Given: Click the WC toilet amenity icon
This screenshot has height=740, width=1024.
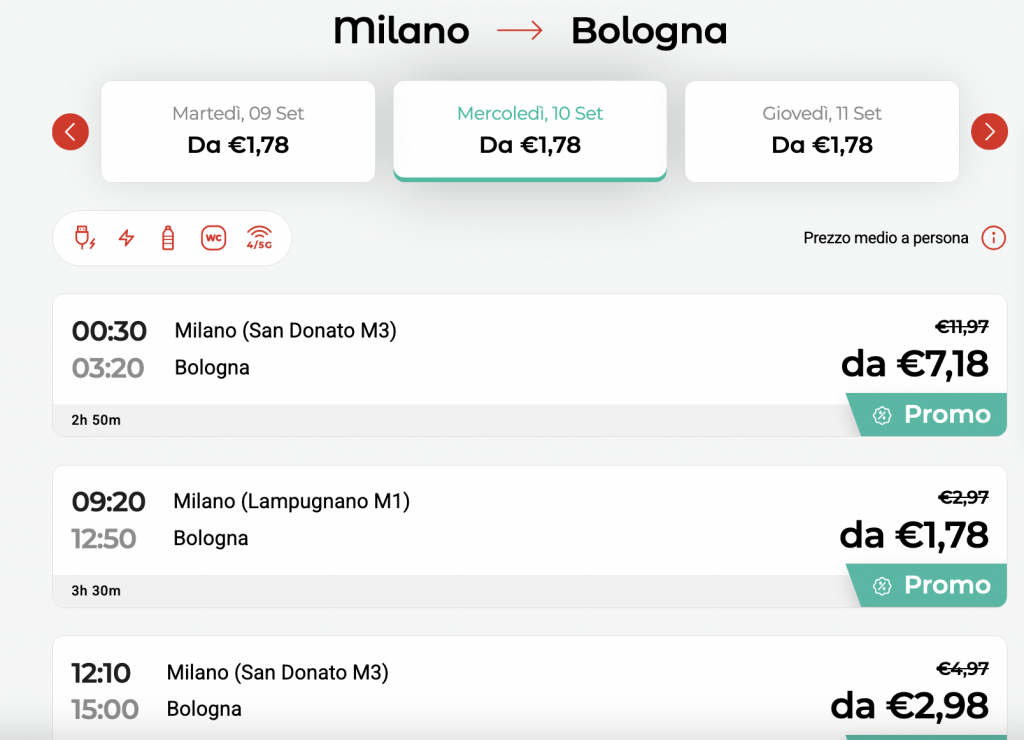Looking at the screenshot, I should (x=214, y=238).
